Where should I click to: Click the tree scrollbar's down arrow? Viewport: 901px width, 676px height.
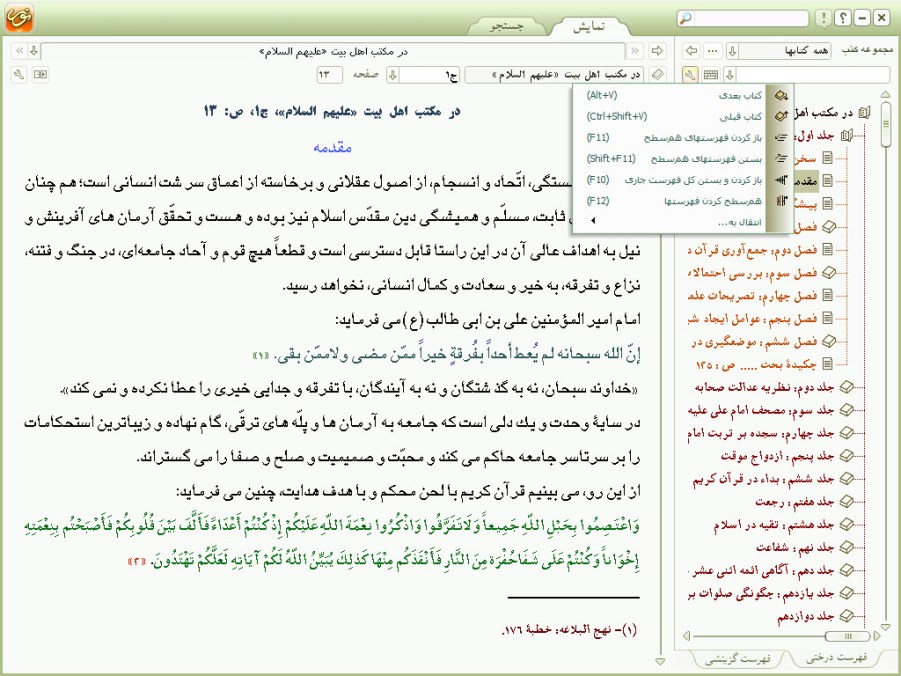point(885,627)
